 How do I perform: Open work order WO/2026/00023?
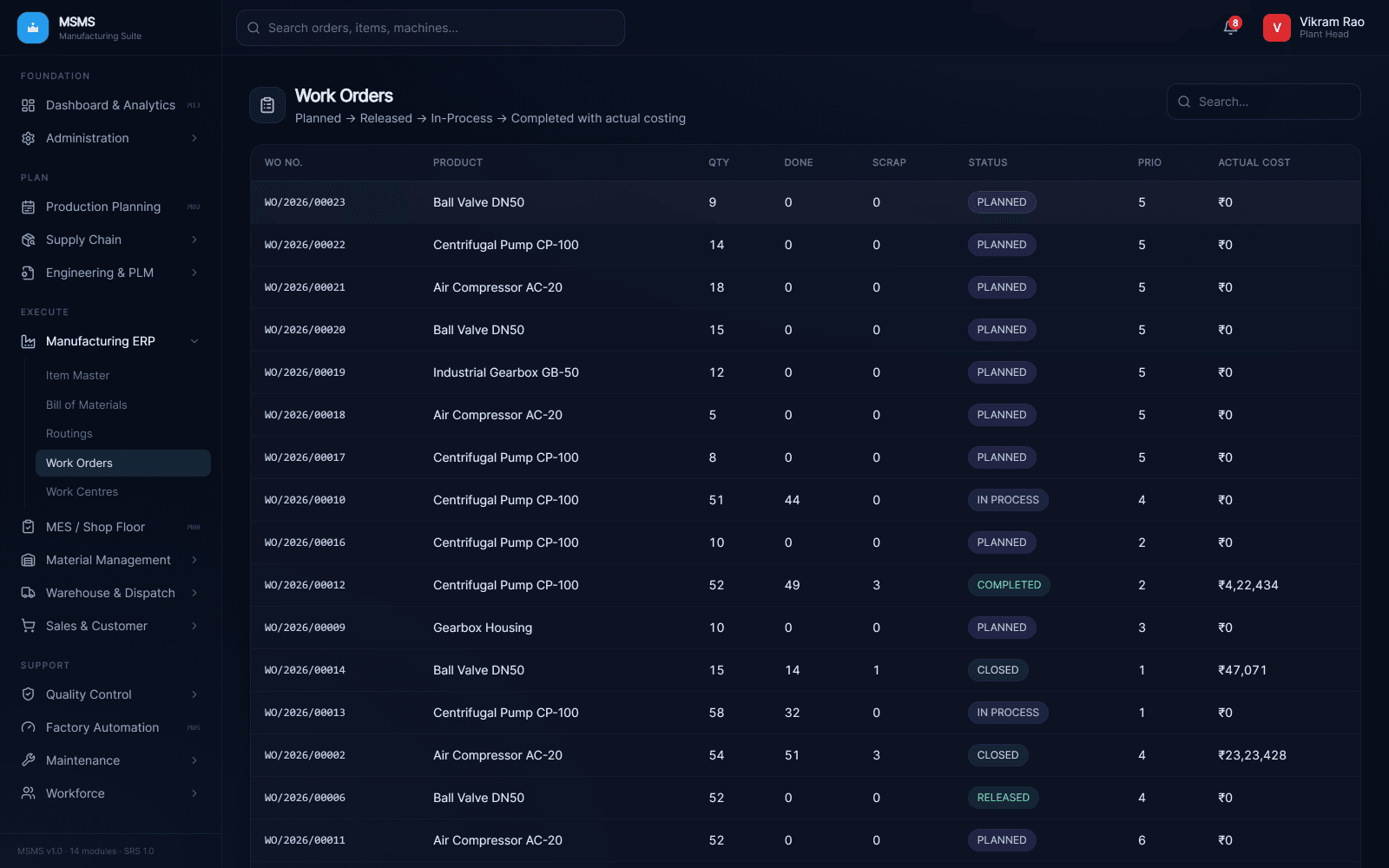click(x=305, y=202)
